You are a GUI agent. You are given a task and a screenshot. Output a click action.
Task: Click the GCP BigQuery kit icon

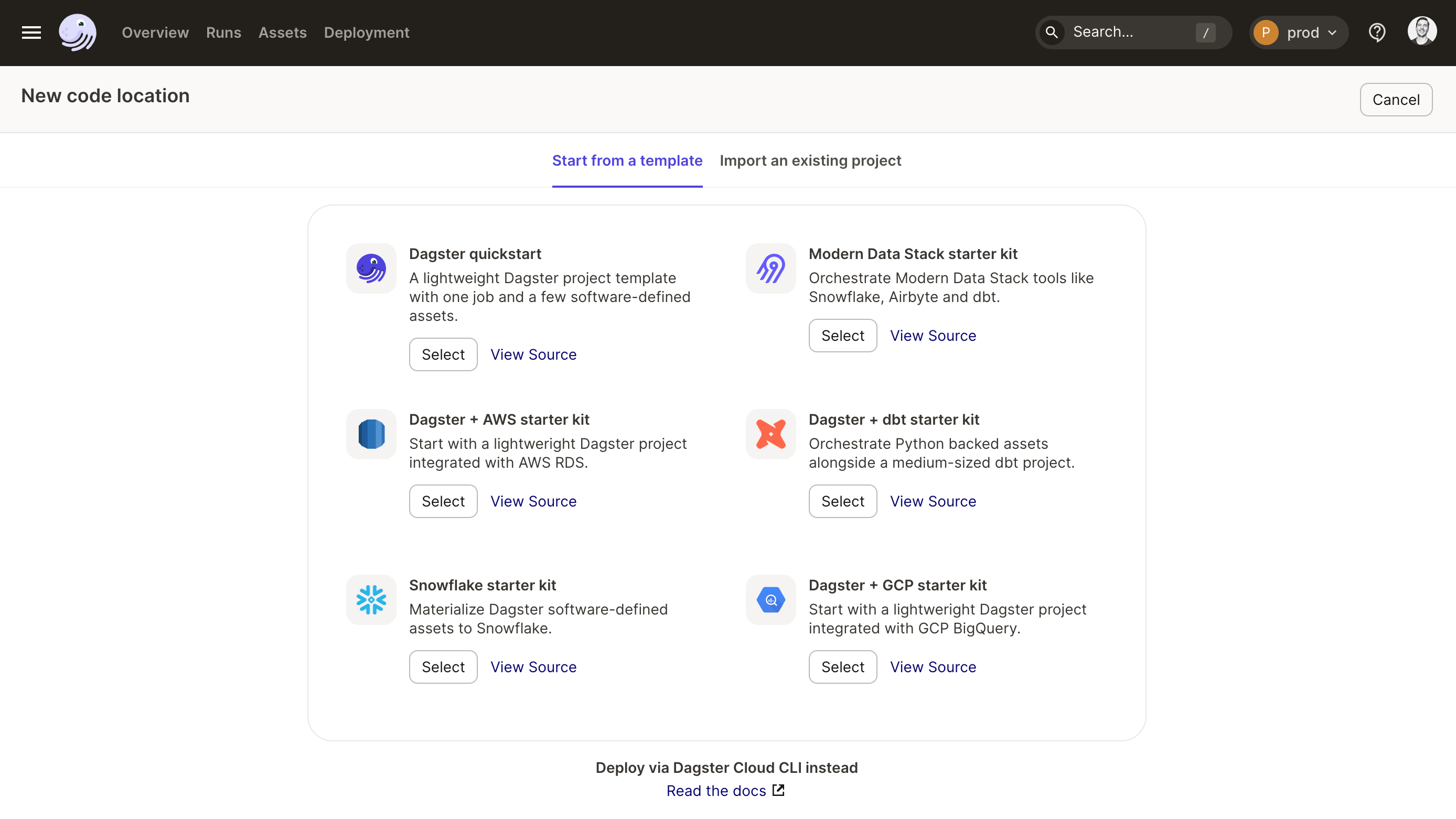point(771,600)
